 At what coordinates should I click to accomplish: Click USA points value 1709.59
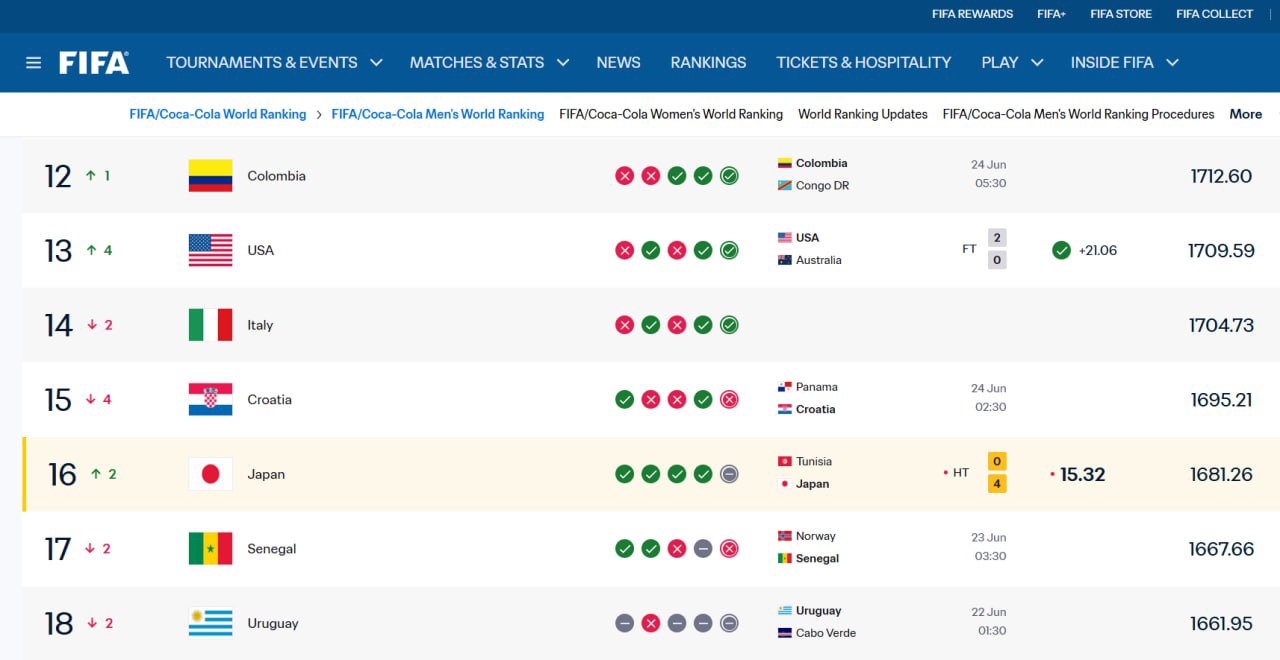pyautogui.click(x=1221, y=250)
